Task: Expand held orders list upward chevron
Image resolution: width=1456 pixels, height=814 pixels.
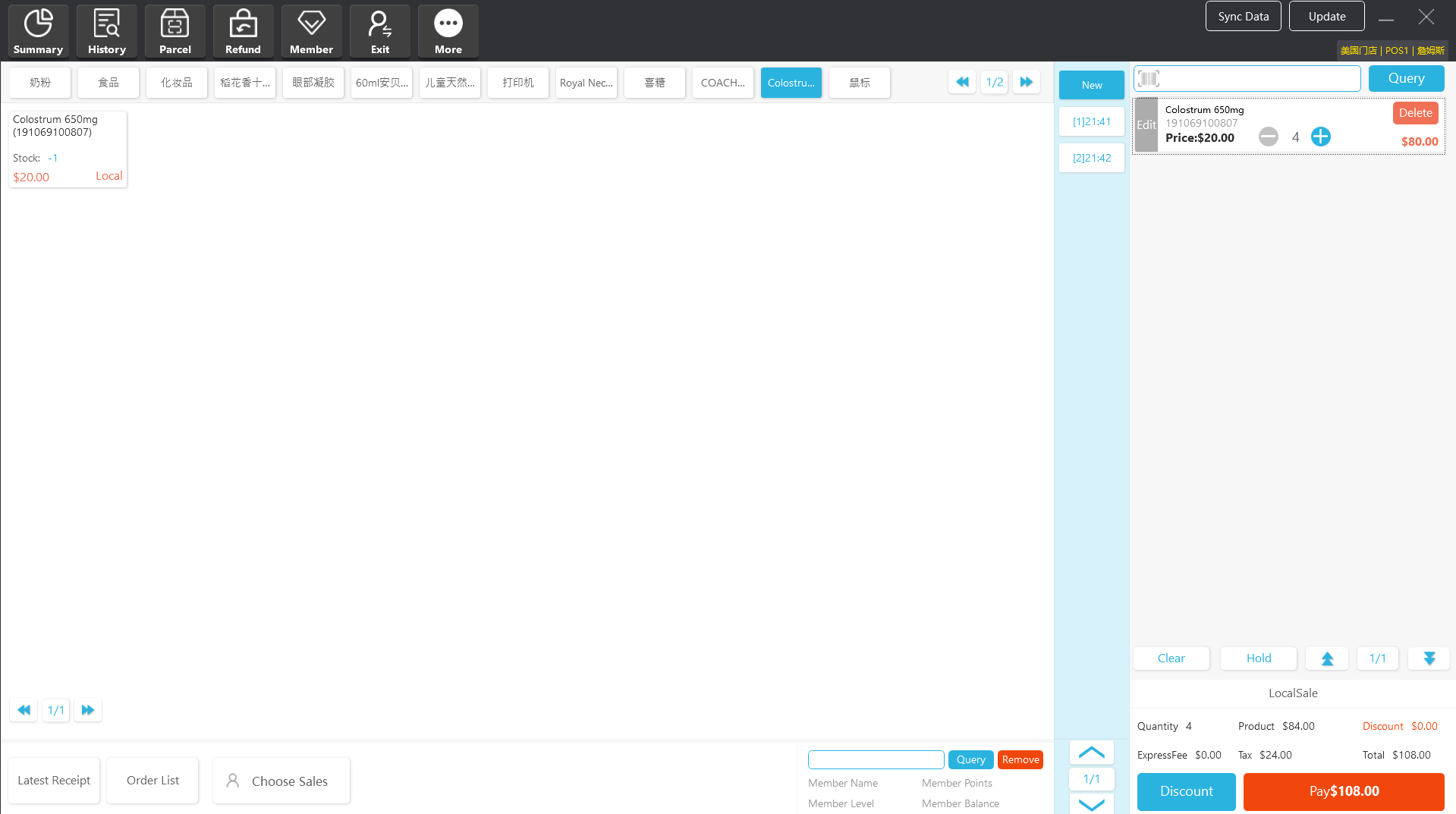Action: pyautogui.click(x=1091, y=752)
